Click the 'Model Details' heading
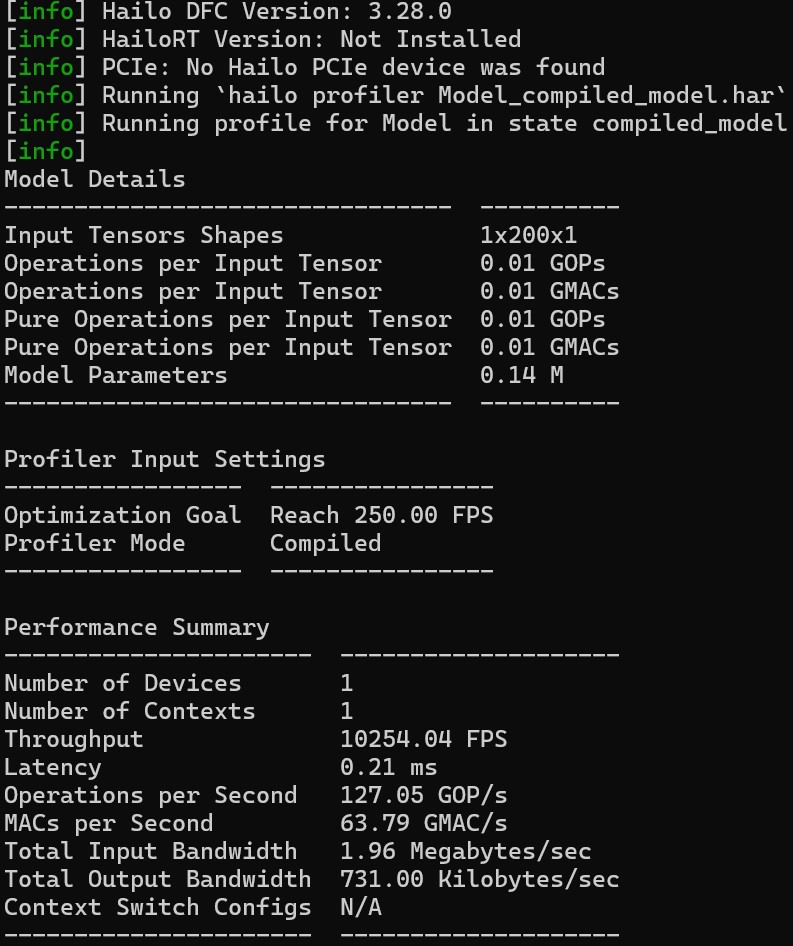This screenshot has width=793, height=946. tap(95, 180)
